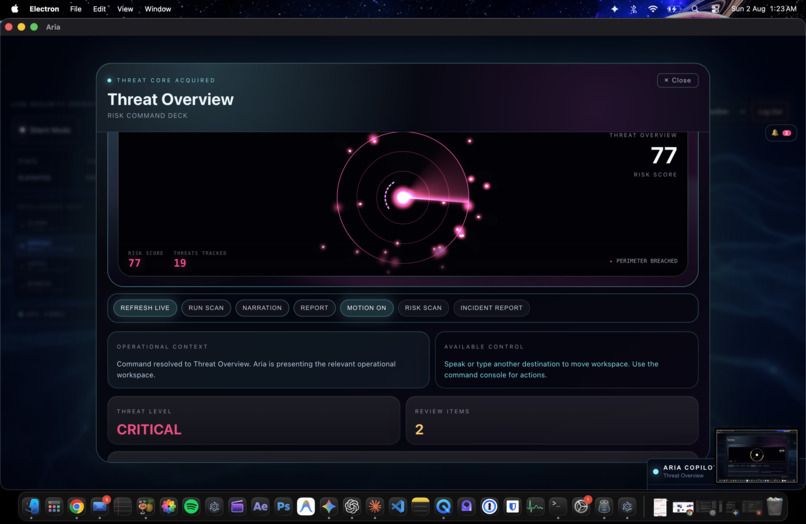Click the Report button
The image size is (806, 524).
pos(315,308)
